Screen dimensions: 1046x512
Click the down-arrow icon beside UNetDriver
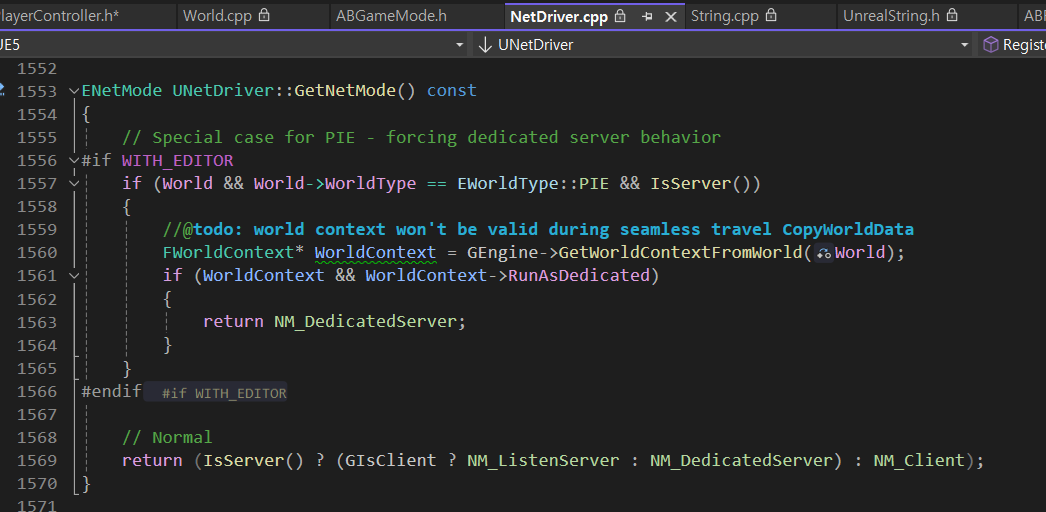[x=484, y=45]
